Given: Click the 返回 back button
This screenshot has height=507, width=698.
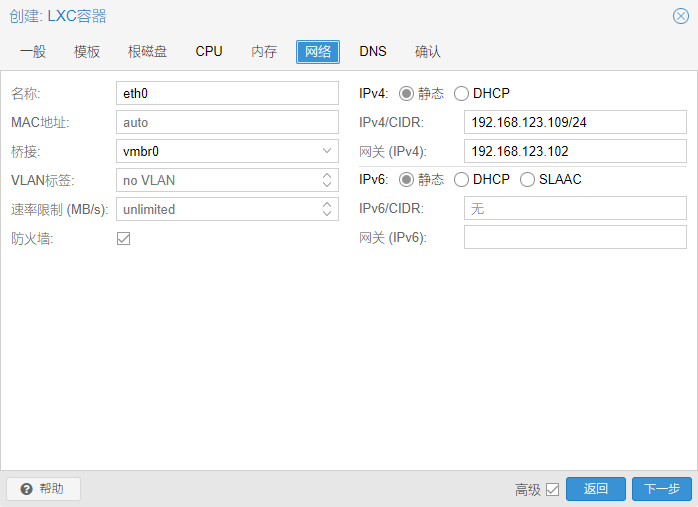Looking at the screenshot, I should (x=596, y=489).
